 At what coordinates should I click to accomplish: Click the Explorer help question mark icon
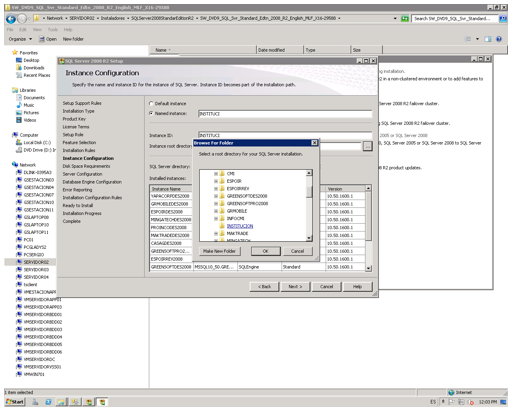pyautogui.click(x=499, y=39)
